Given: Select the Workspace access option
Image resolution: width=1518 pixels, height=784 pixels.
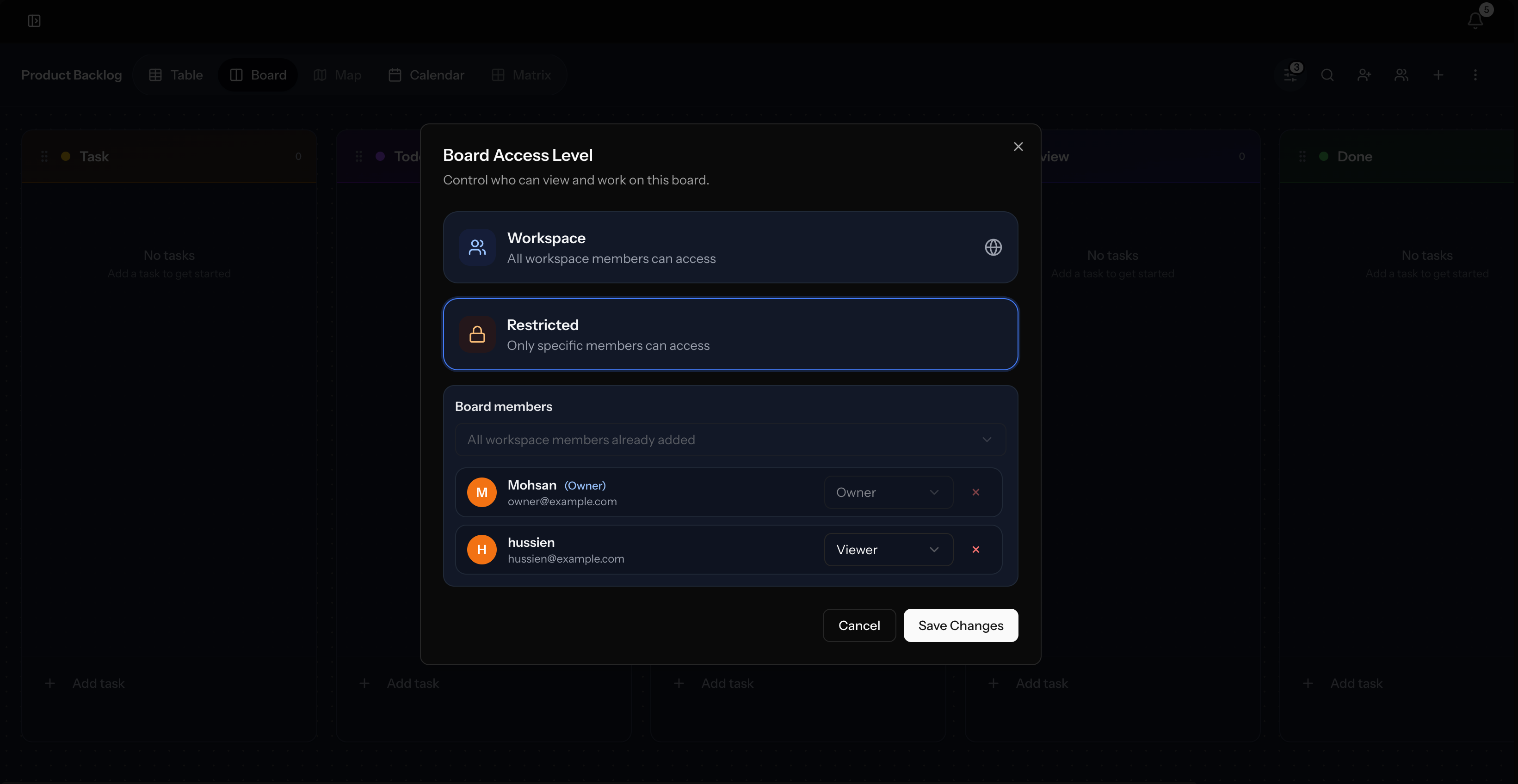Looking at the screenshot, I should (x=730, y=247).
